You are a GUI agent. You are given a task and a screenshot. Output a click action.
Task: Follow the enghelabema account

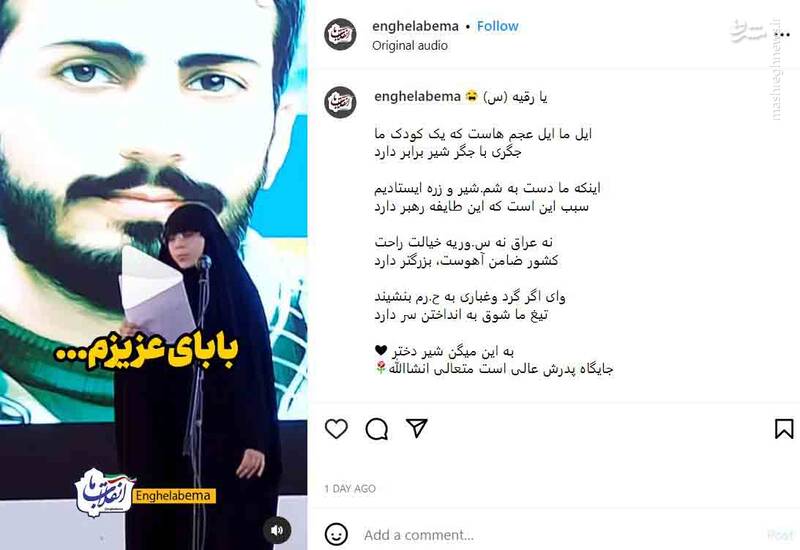click(497, 26)
